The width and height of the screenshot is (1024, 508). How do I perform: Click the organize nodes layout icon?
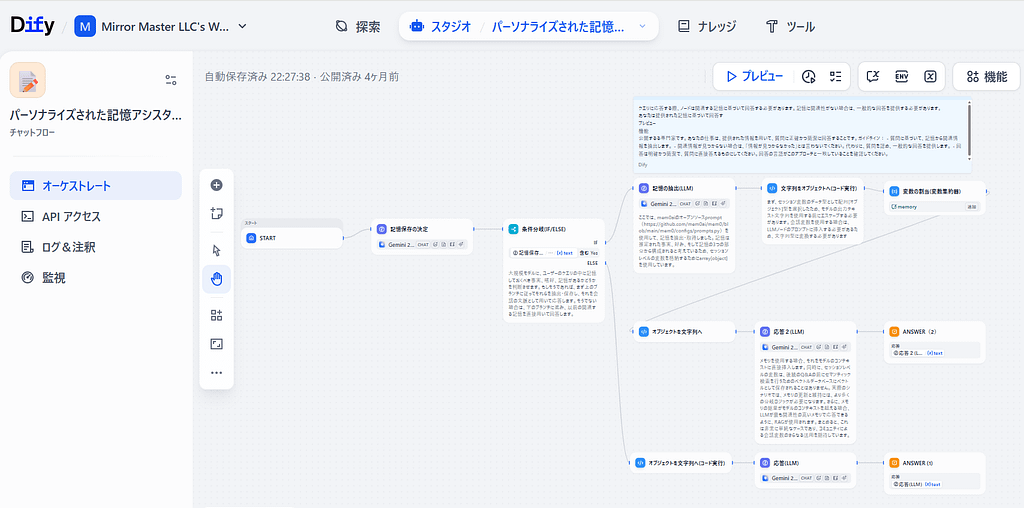tap(216, 315)
